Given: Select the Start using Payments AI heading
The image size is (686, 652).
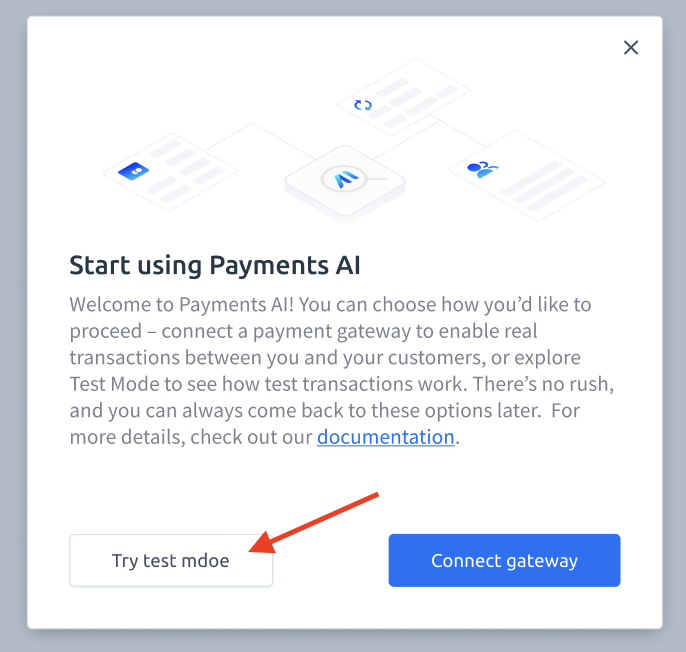Looking at the screenshot, I should [x=215, y=265].
